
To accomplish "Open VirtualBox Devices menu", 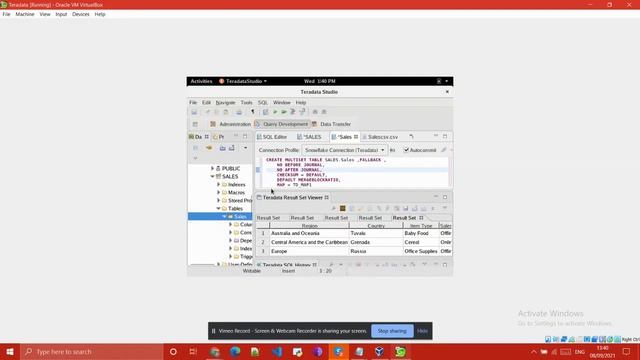I will point(80,14).
